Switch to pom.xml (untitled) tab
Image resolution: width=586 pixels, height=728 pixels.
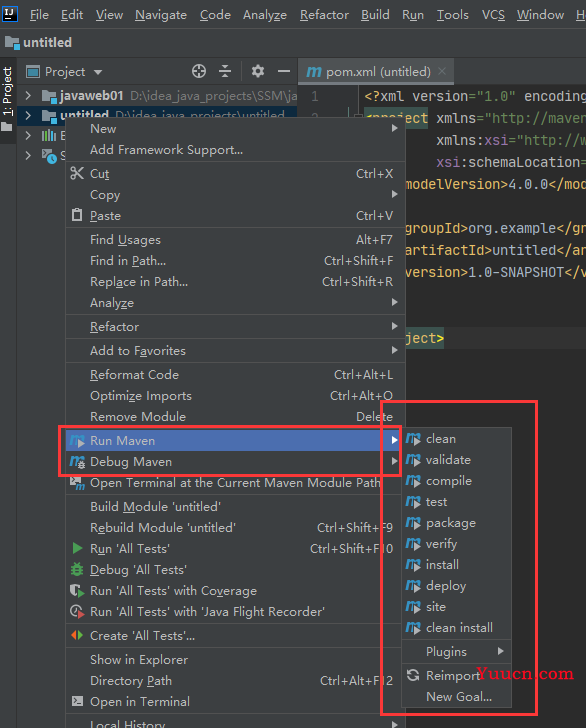[375, 72]
